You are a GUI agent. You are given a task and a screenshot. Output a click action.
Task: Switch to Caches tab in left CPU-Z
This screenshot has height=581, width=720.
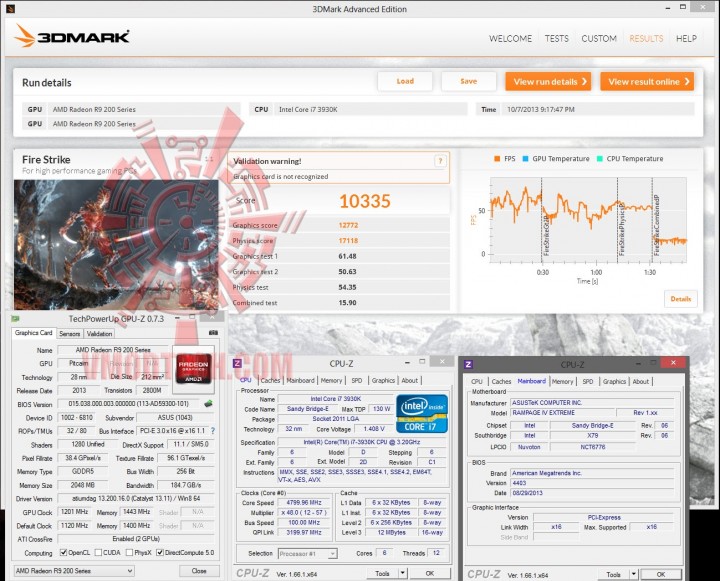click(270, 380)
